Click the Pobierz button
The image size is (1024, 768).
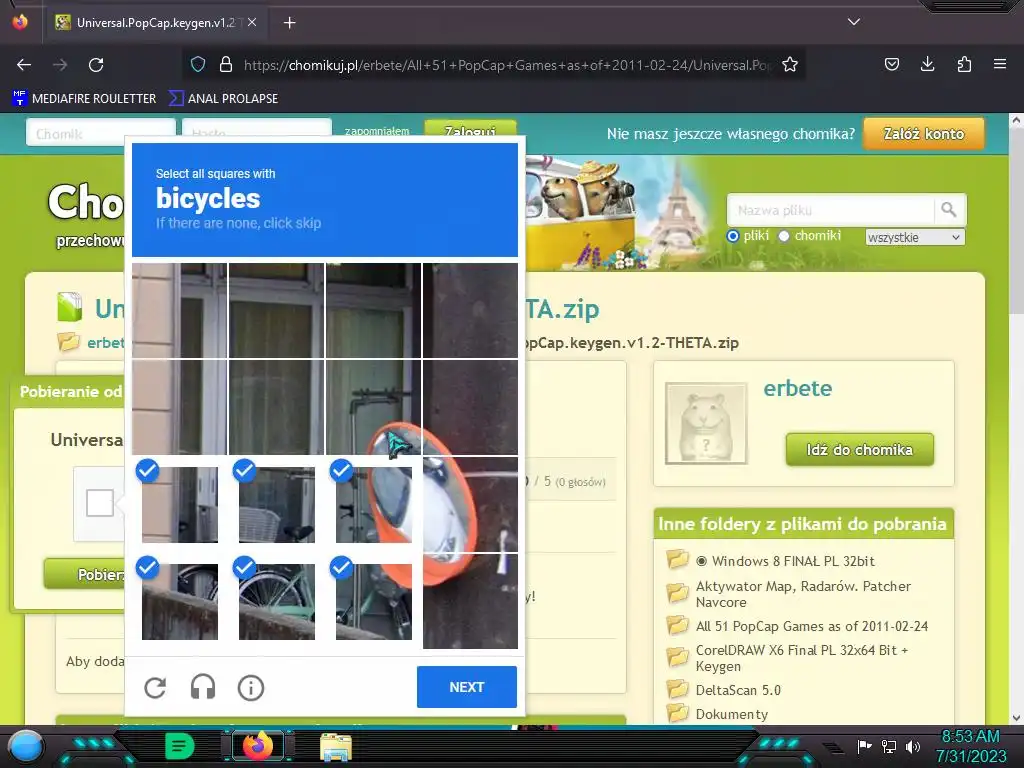click(85, 575)
